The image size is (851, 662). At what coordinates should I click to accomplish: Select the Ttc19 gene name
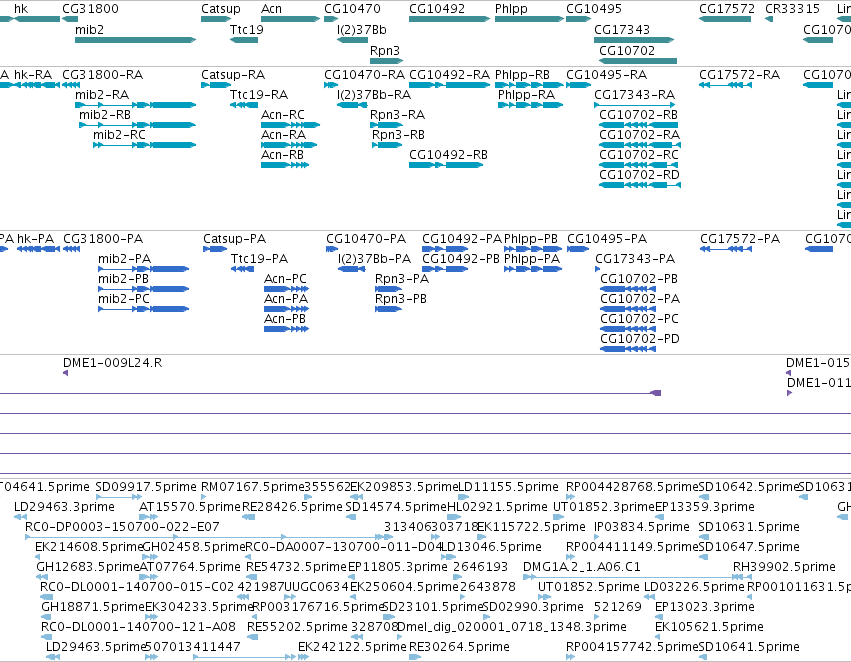click(246, 30)
